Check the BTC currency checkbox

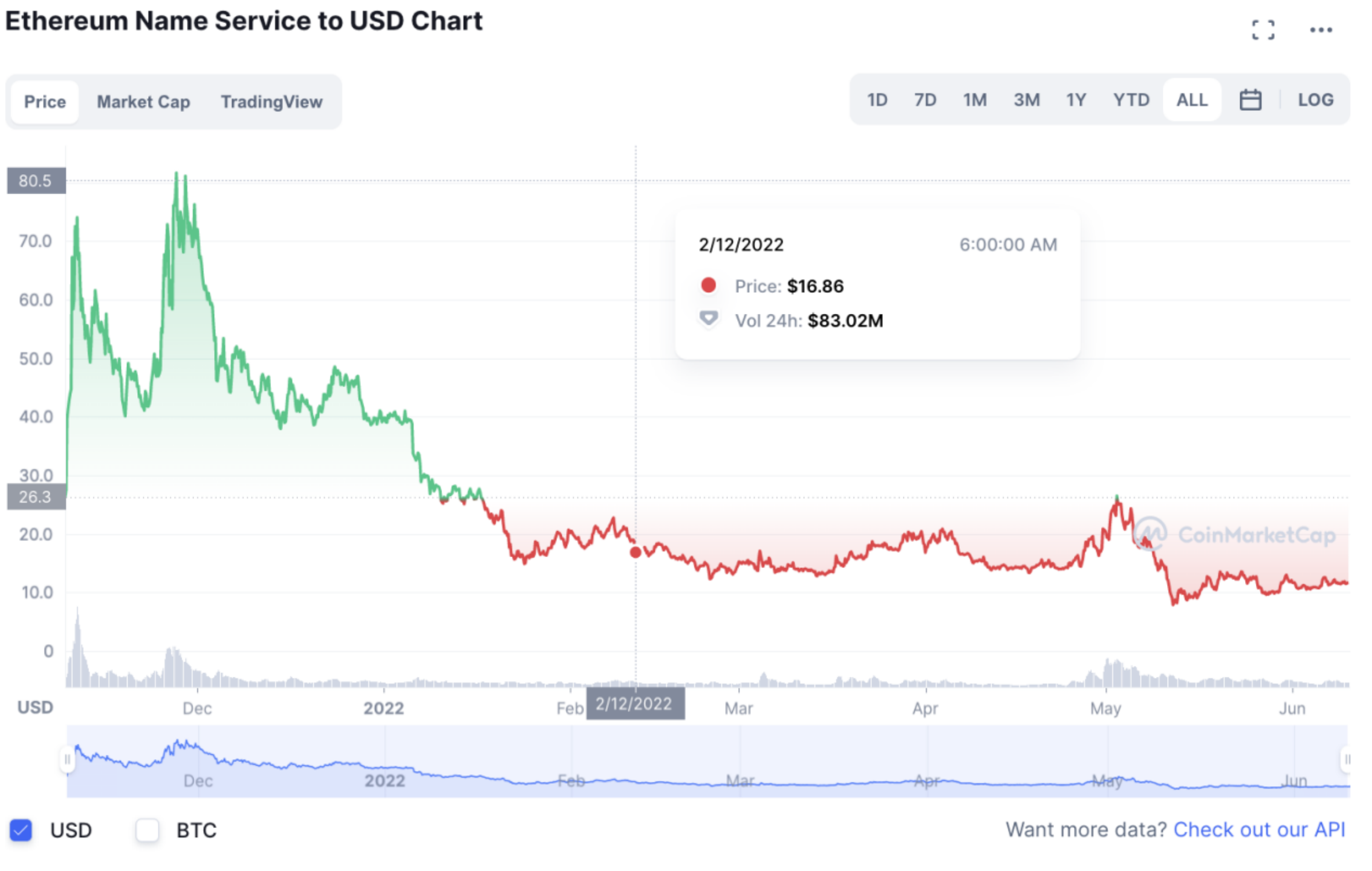coord(147,830)
